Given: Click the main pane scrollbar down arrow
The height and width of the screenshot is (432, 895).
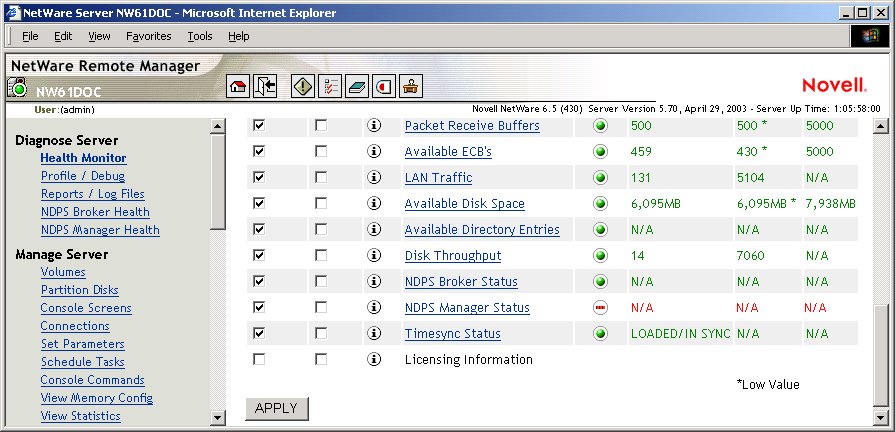Looking at the screenshot, I should click(881, 417).
